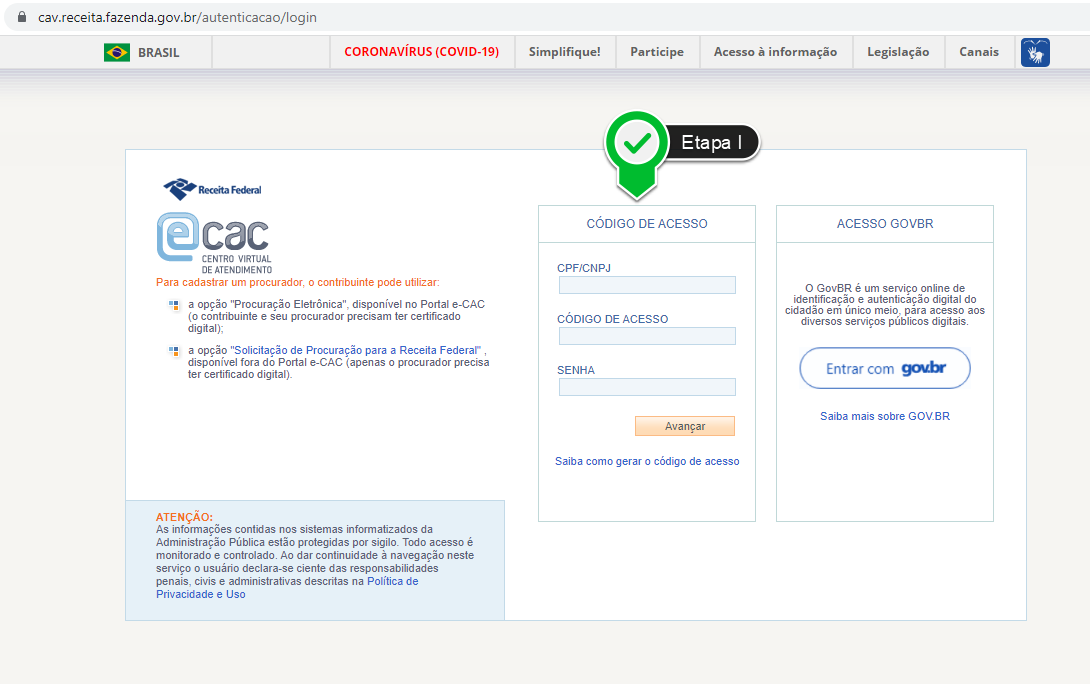Open Acesso à informação menu item
Viewport: 1090px width, 684px height.
click(x=775, y=52)
